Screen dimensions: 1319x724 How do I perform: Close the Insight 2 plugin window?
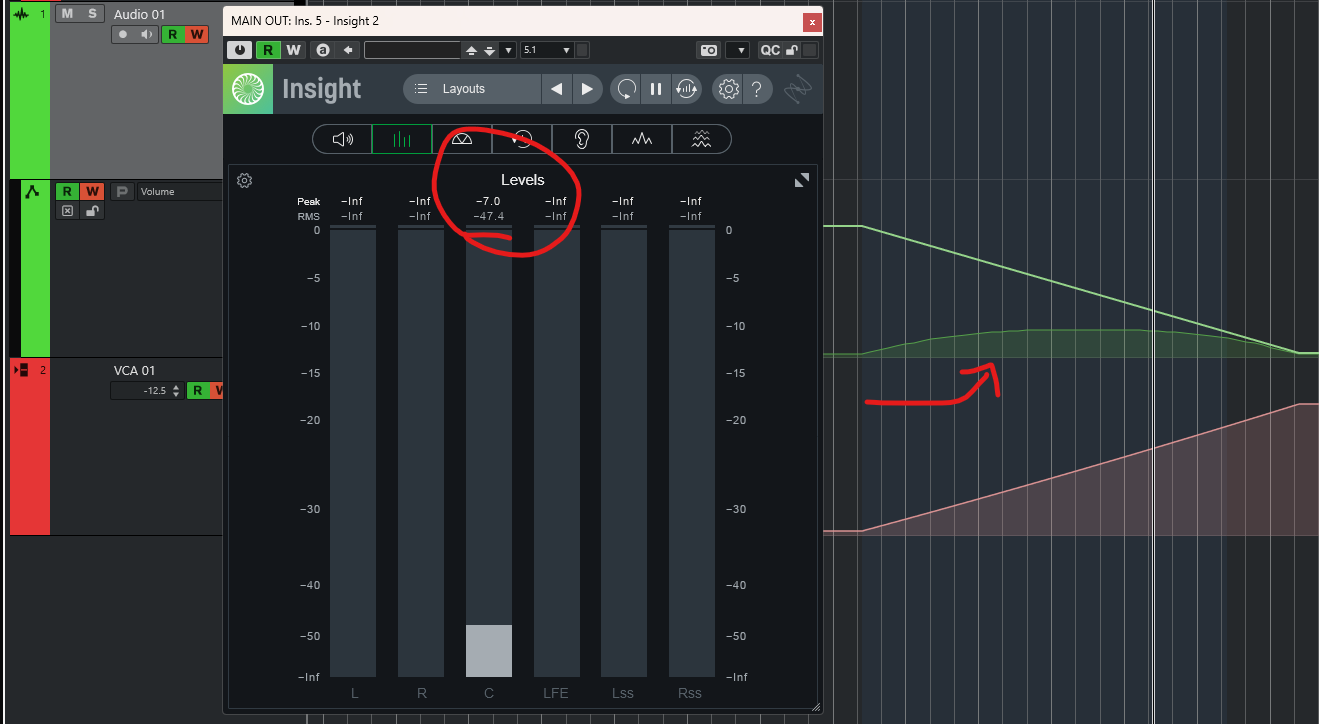point(813,21)
